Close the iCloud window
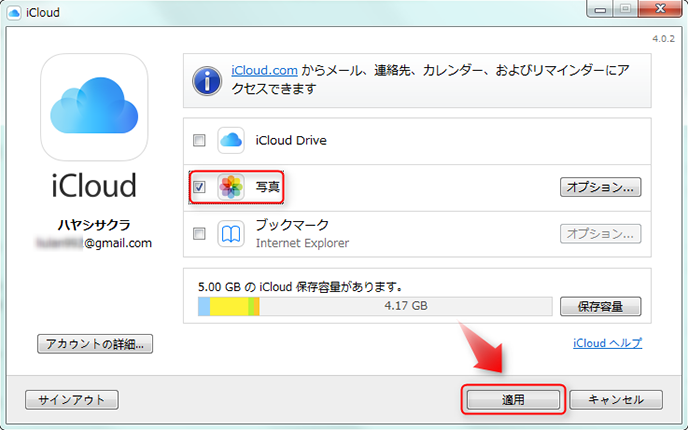688x430 pixels. click(x=660, y=8)
